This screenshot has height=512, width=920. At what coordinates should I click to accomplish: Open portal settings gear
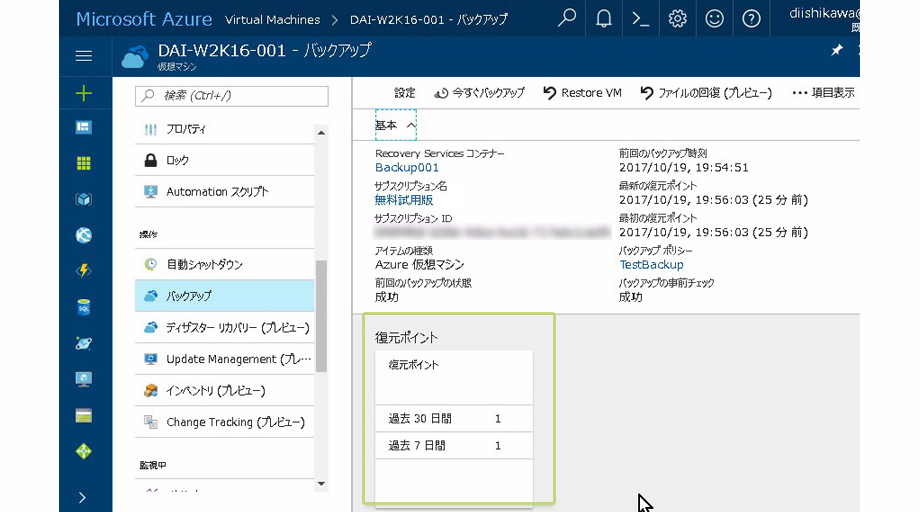[x=677, y=19]
